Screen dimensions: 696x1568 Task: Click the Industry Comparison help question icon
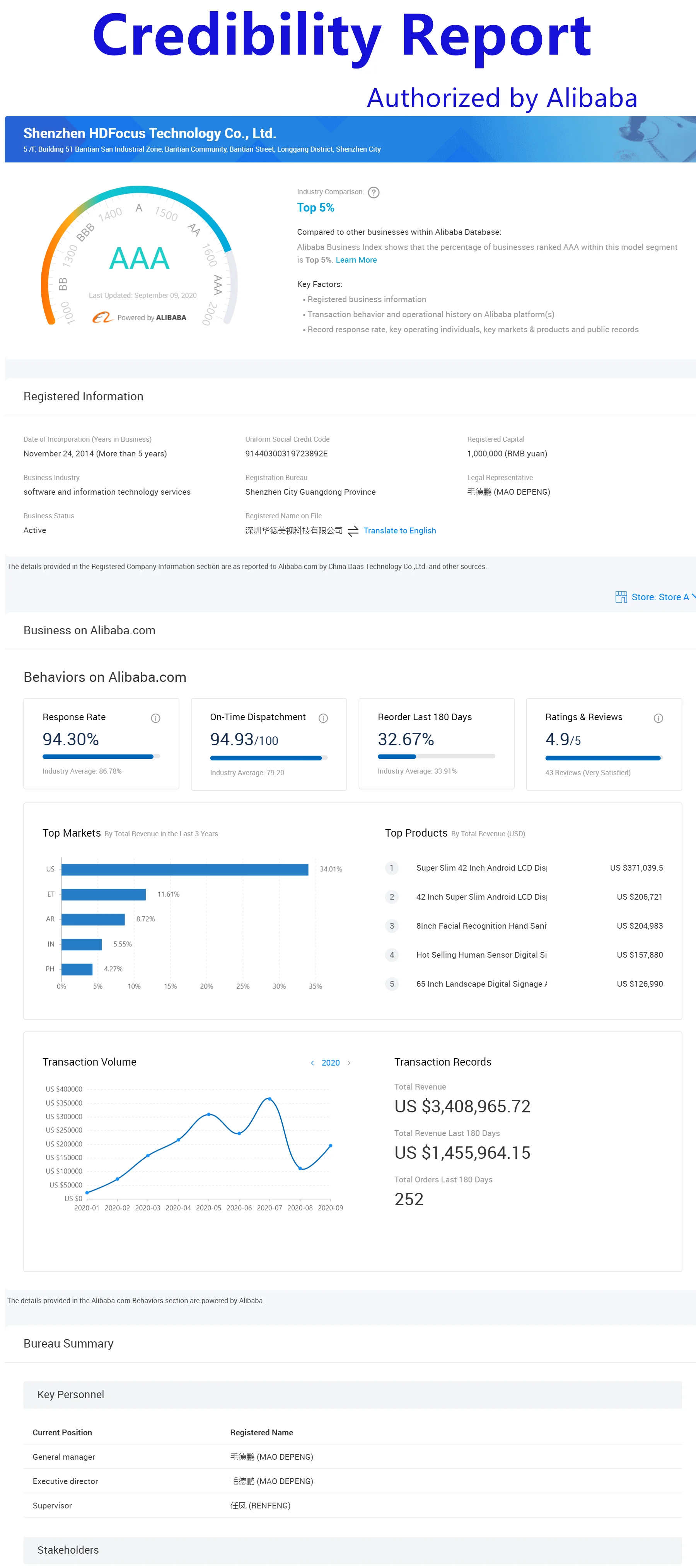pyautogui.click(x=374, y=192)
